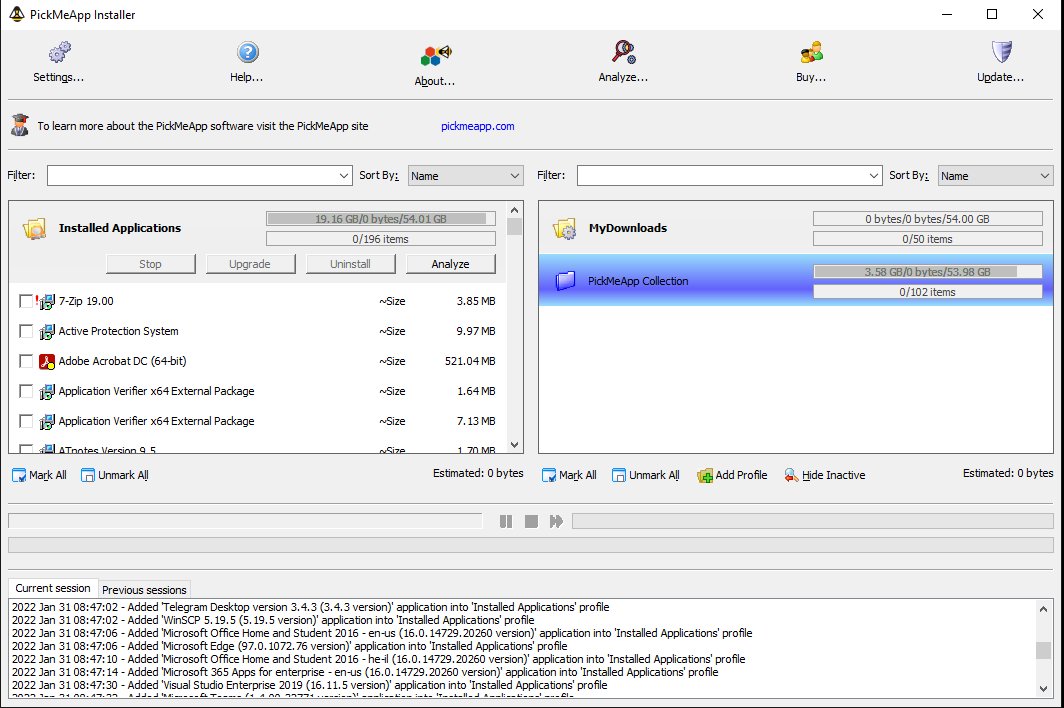Viewport: 1064px width, 708px height.
Task: Switch to the Previous sessions tab
Action: pos(144,590)
